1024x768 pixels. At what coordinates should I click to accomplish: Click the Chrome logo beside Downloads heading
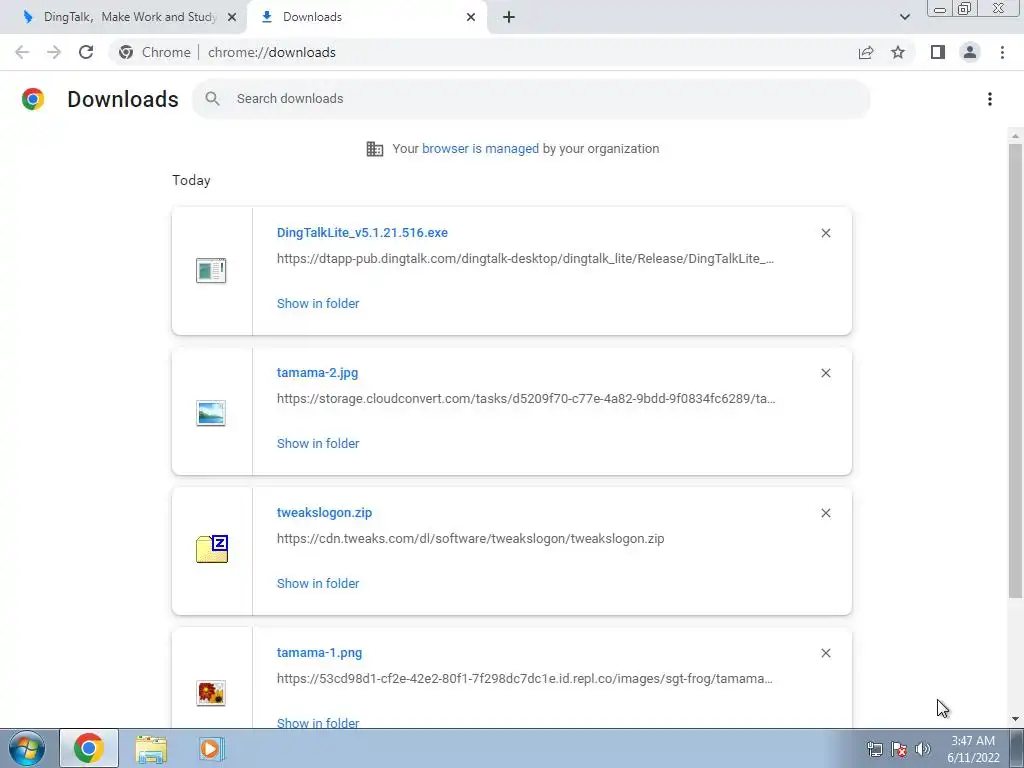point(33,99)
